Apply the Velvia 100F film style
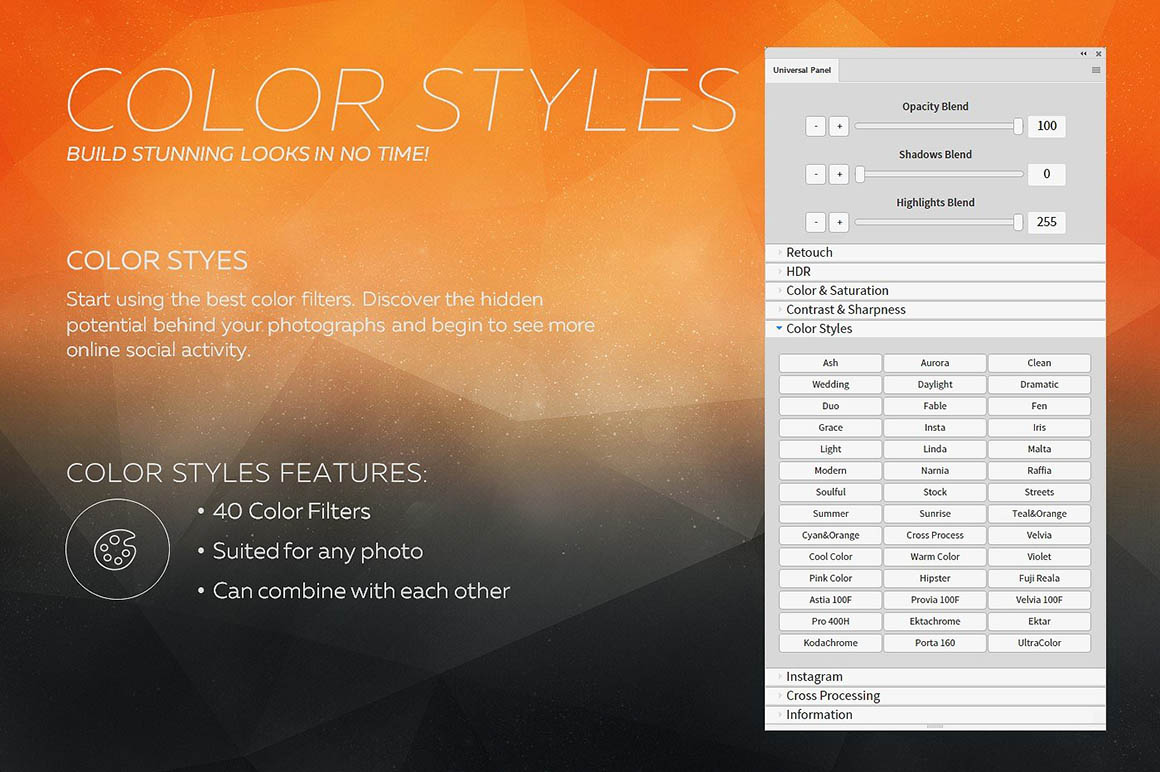1160x772 pixels. tap(1039, 600)
